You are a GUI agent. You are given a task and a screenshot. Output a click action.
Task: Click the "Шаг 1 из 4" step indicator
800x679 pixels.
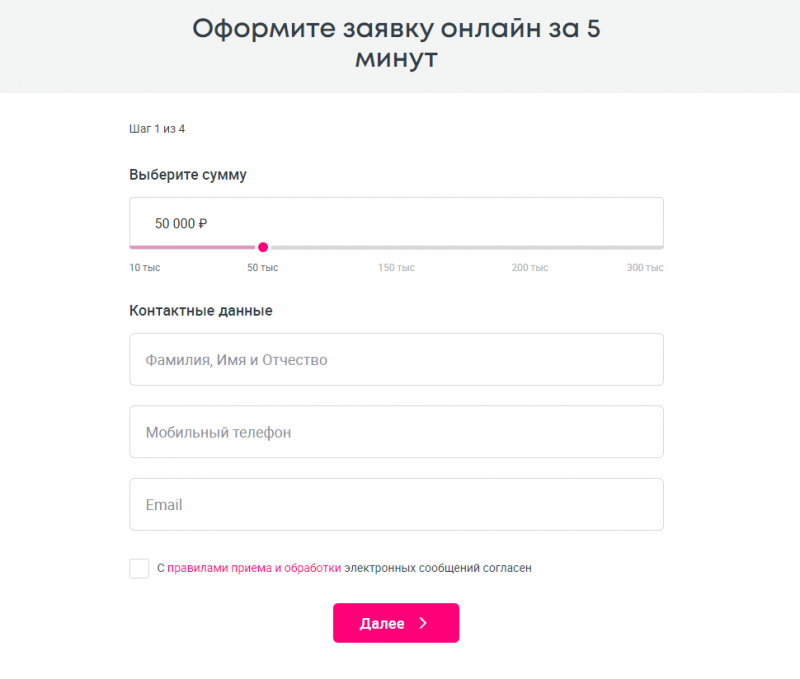(x=157, y=129)
